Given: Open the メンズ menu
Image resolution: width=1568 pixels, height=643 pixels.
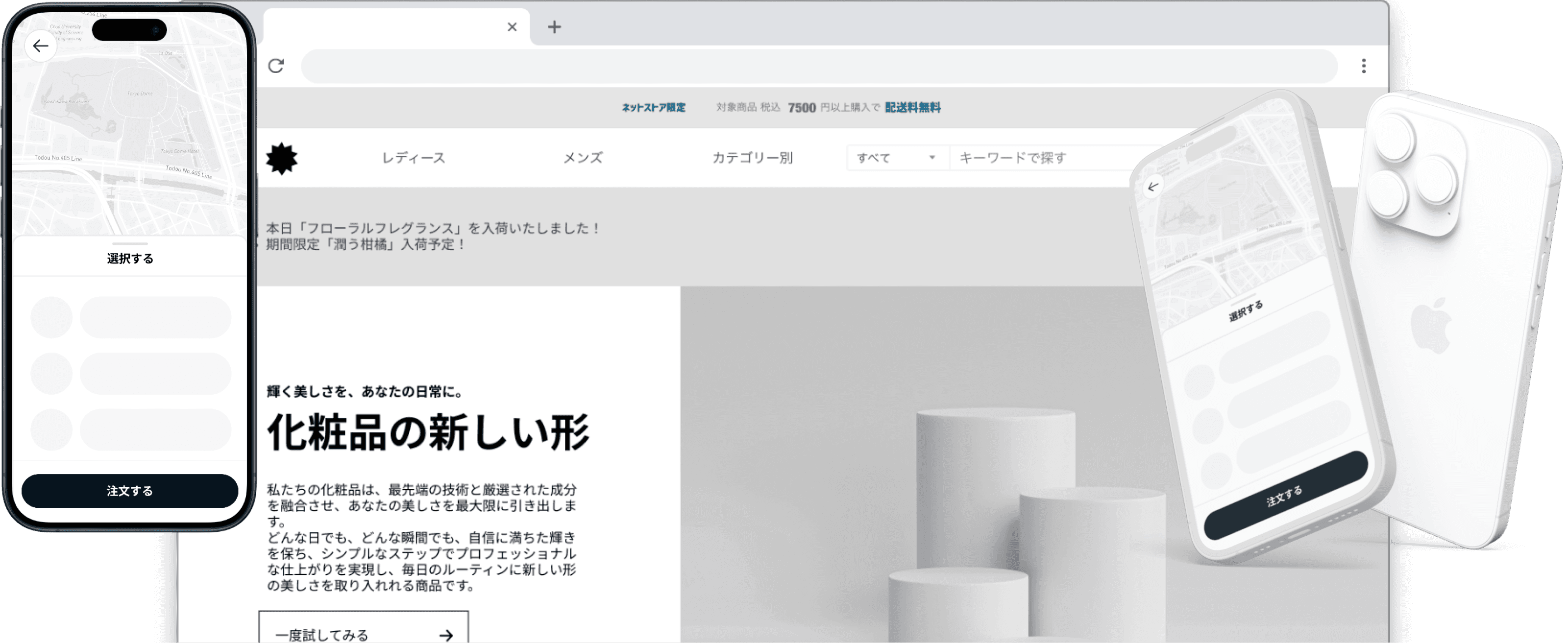Looking at the screenshot, I should [x=583, y=158].
